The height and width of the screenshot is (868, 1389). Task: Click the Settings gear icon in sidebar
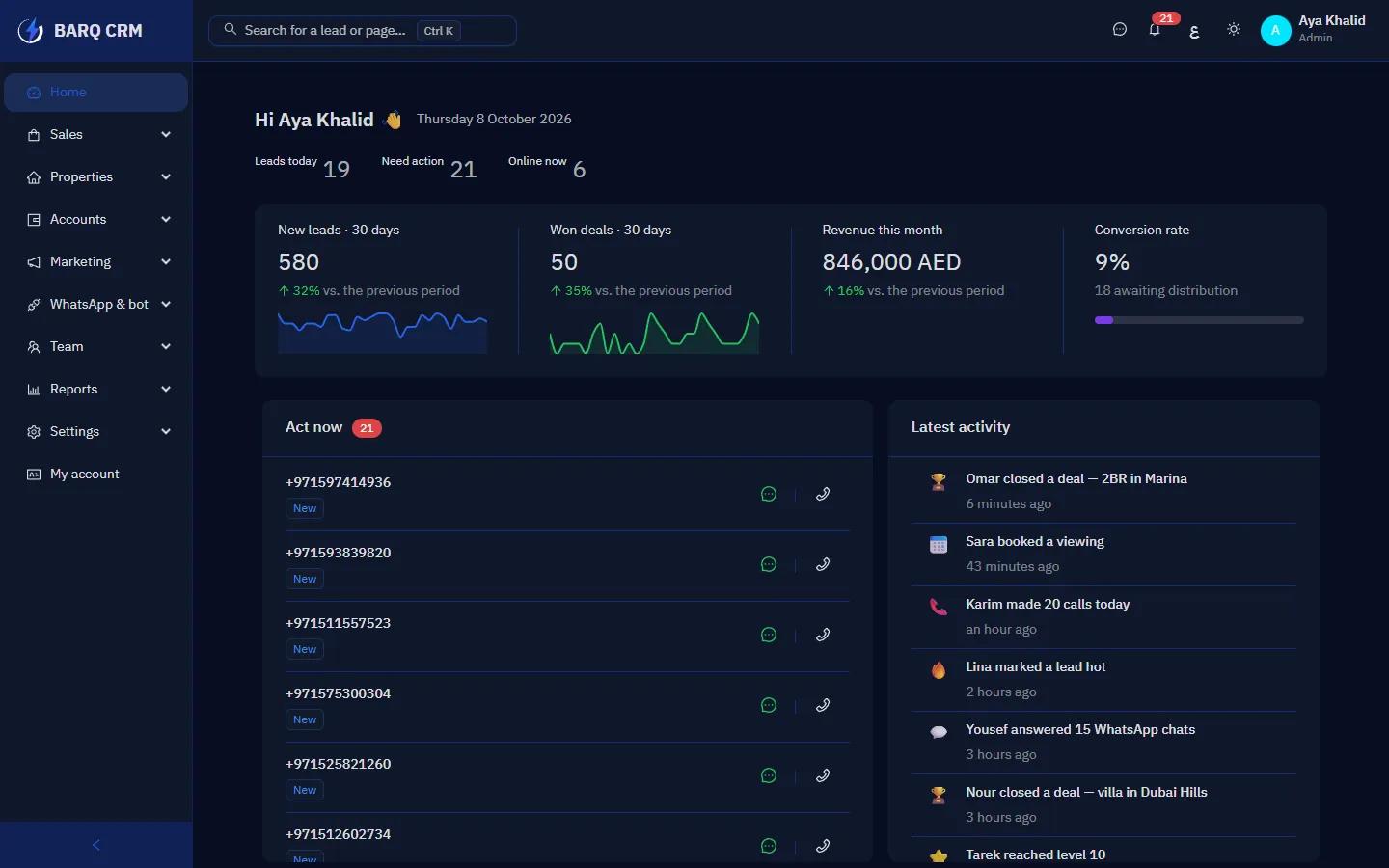tap(34, 432)
